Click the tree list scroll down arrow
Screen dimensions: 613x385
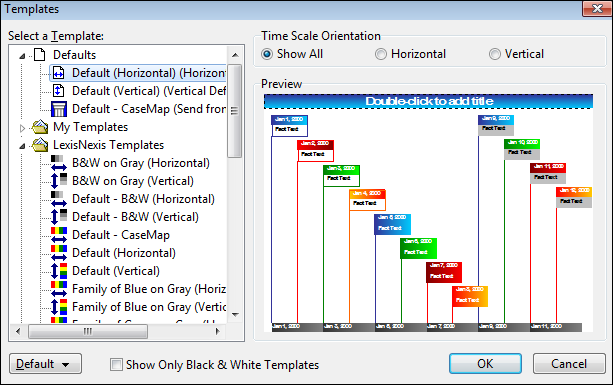tap(235, 315)
